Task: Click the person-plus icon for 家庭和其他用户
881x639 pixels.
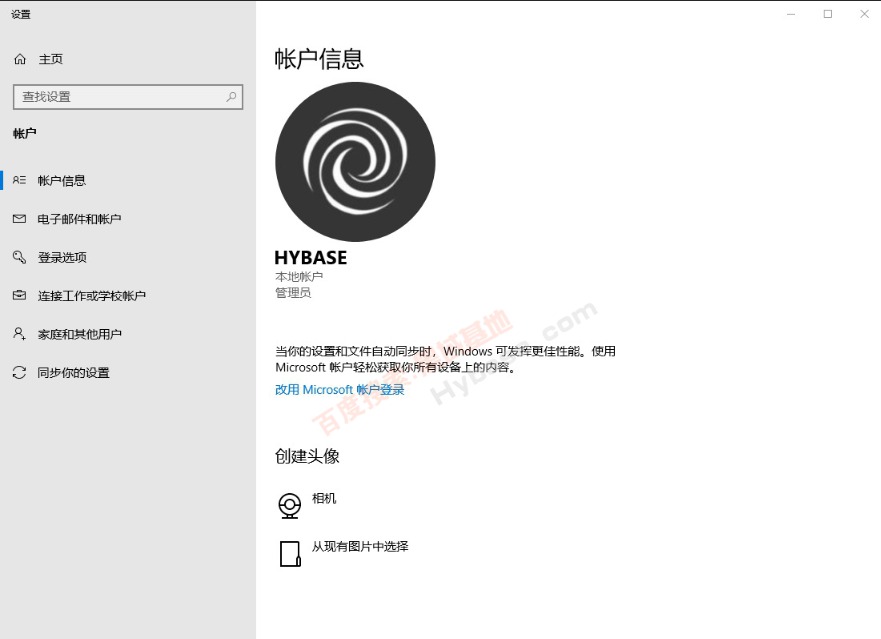Action: click(19, 334)
